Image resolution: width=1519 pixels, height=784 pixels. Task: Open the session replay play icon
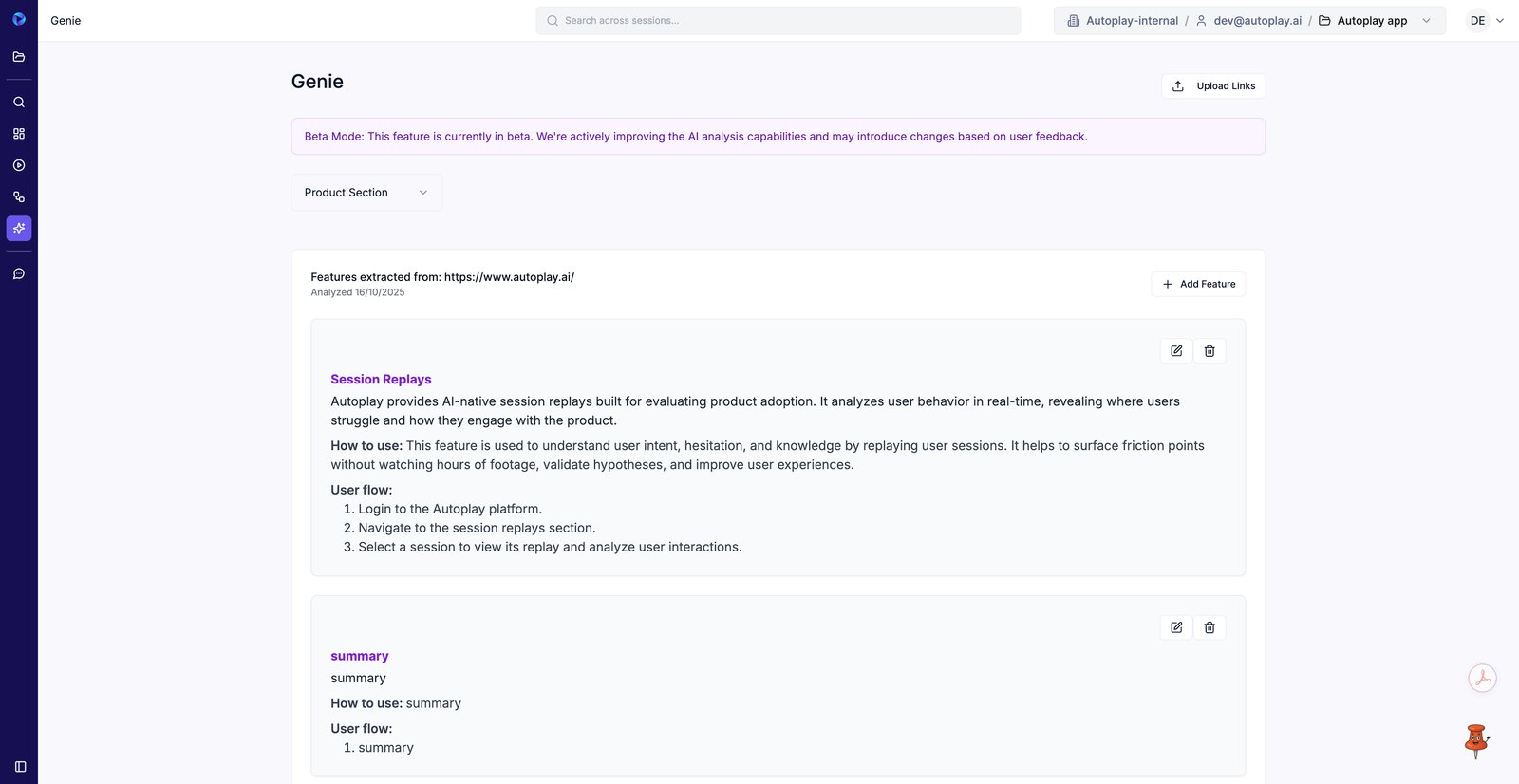pyautogui.click(x=19, y=165)
